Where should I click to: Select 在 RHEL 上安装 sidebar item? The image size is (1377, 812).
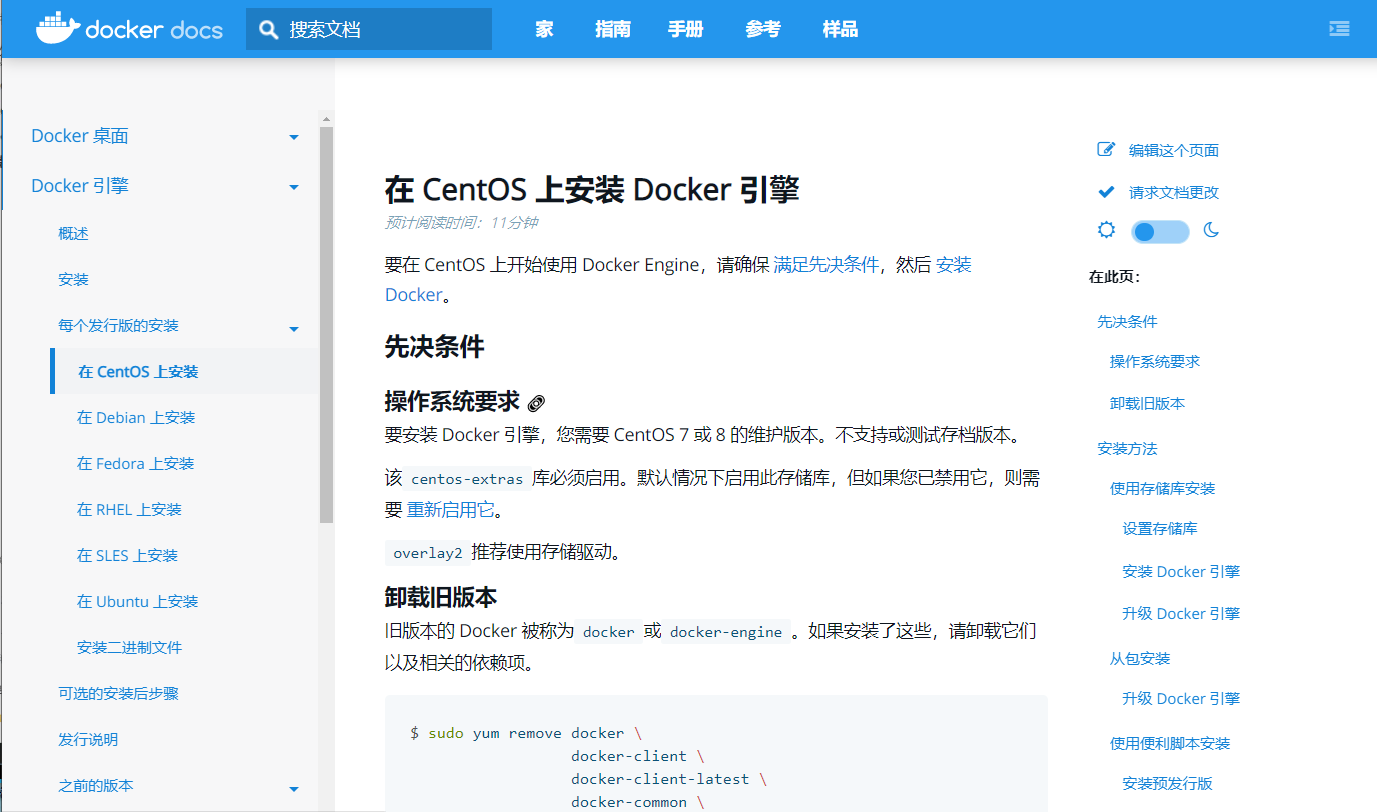click(130, 509)
